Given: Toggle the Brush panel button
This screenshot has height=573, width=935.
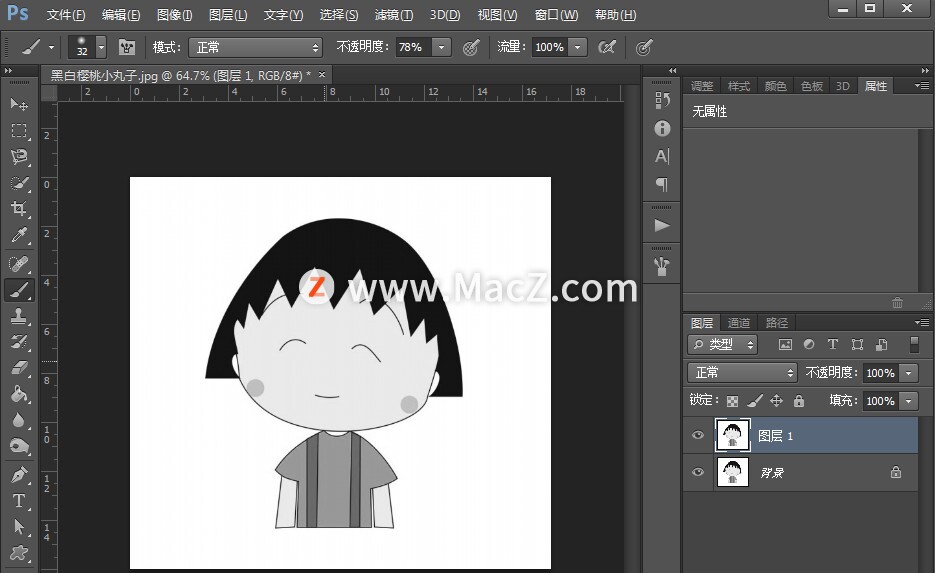Looking at the screenshot, I should (x=126, y=47).
